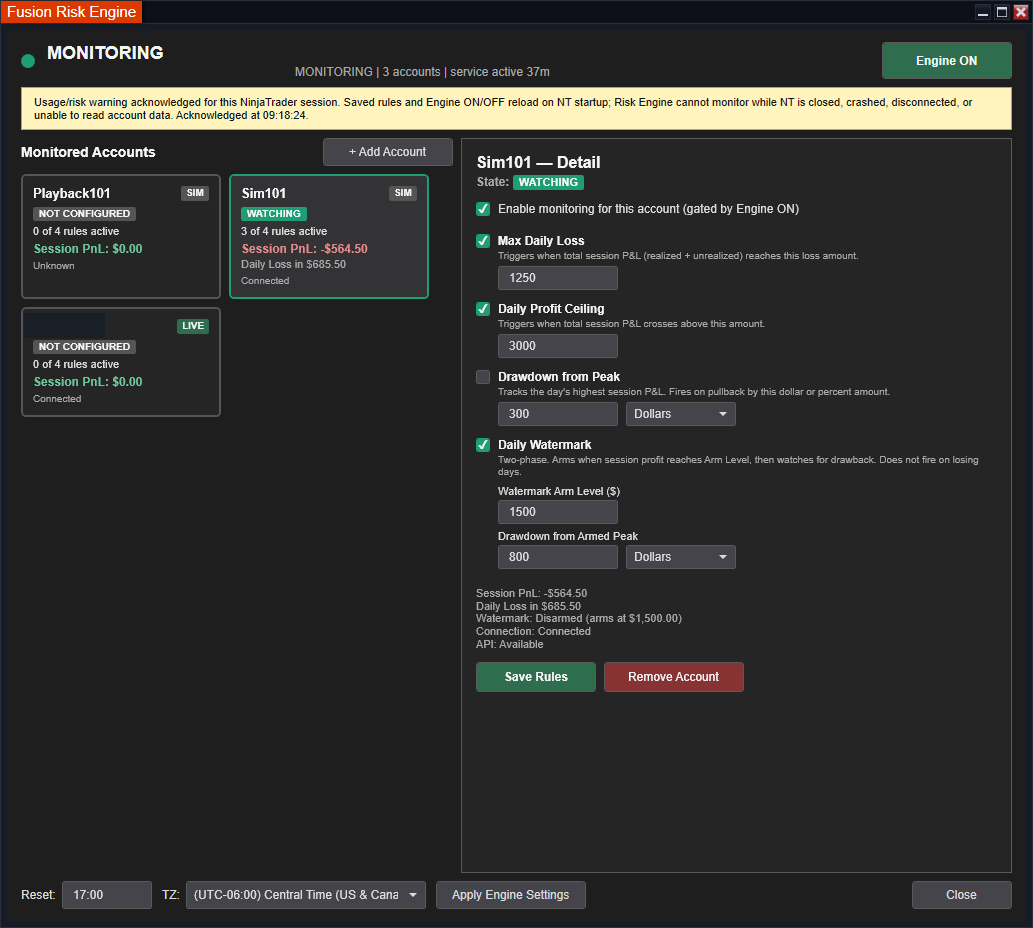Click the 'Sim101 — Detail' heading

pyautogui.click(x=538, y=163)
